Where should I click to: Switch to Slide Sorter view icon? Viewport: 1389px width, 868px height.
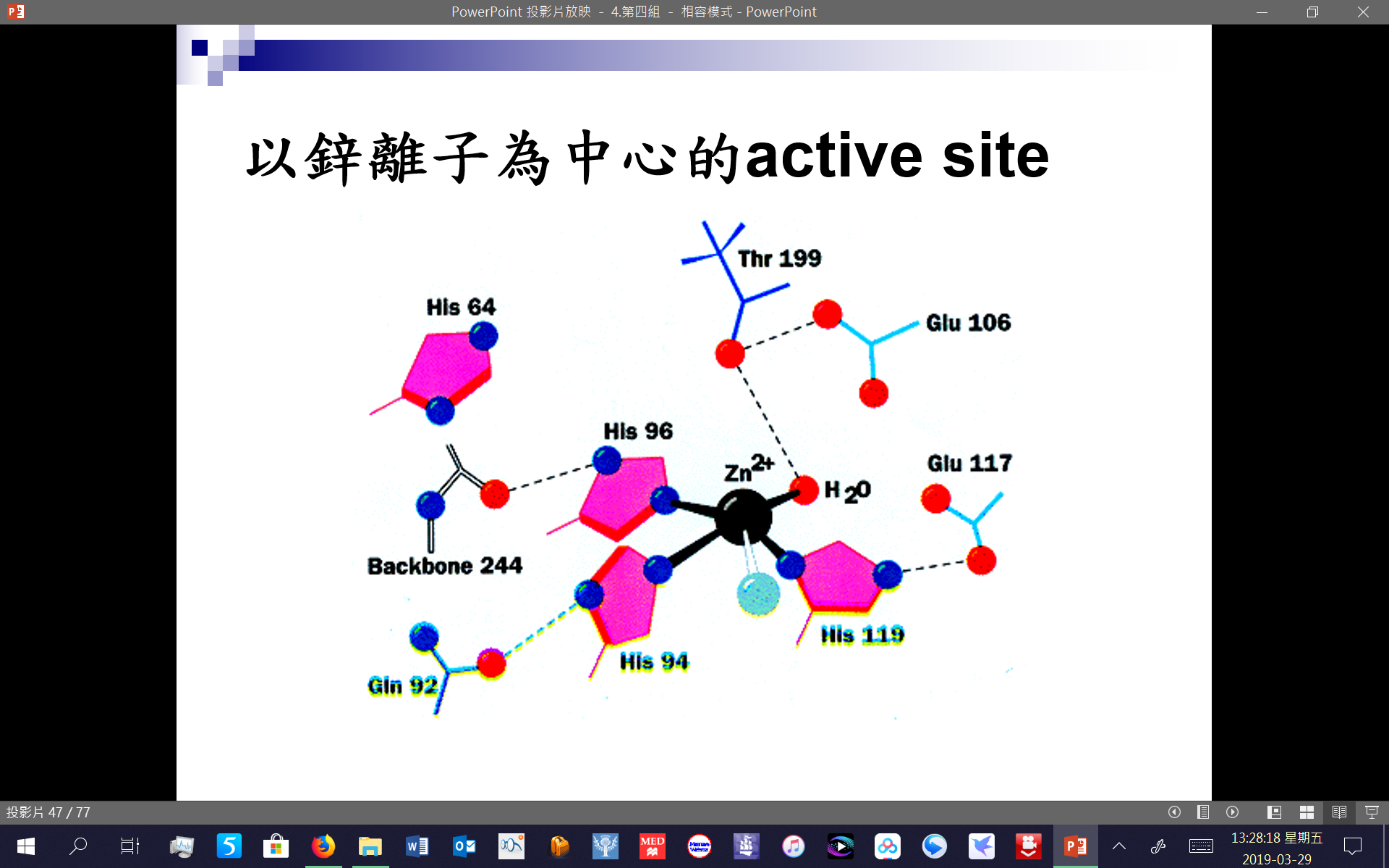[x=1307, y=812]
